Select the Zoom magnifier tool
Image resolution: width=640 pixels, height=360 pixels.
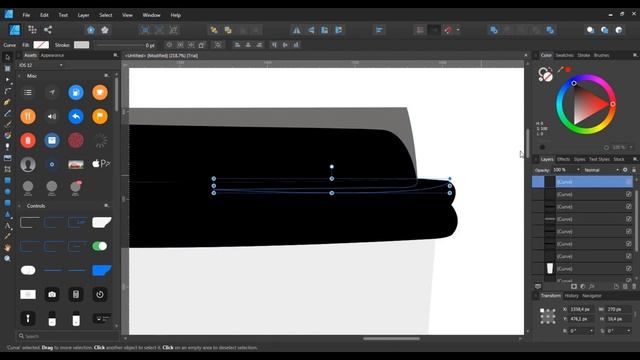7,258
